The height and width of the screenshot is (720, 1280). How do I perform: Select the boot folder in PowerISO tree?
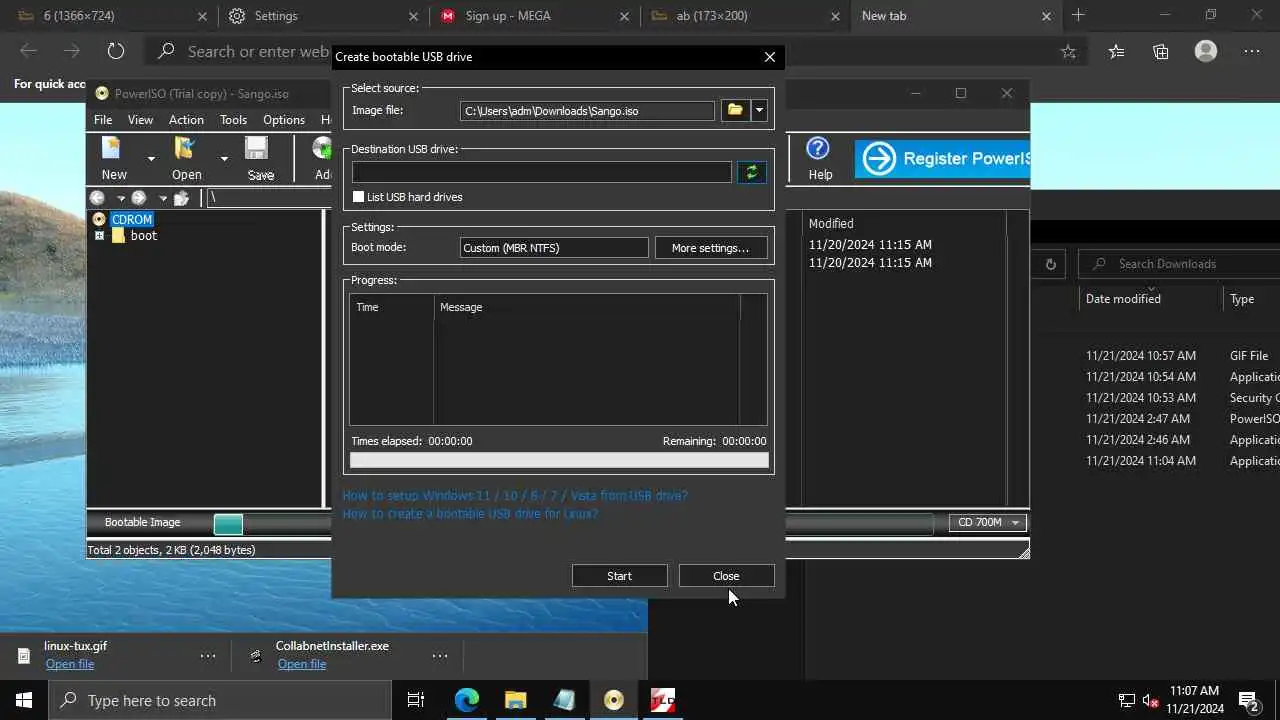click(143, 236)
